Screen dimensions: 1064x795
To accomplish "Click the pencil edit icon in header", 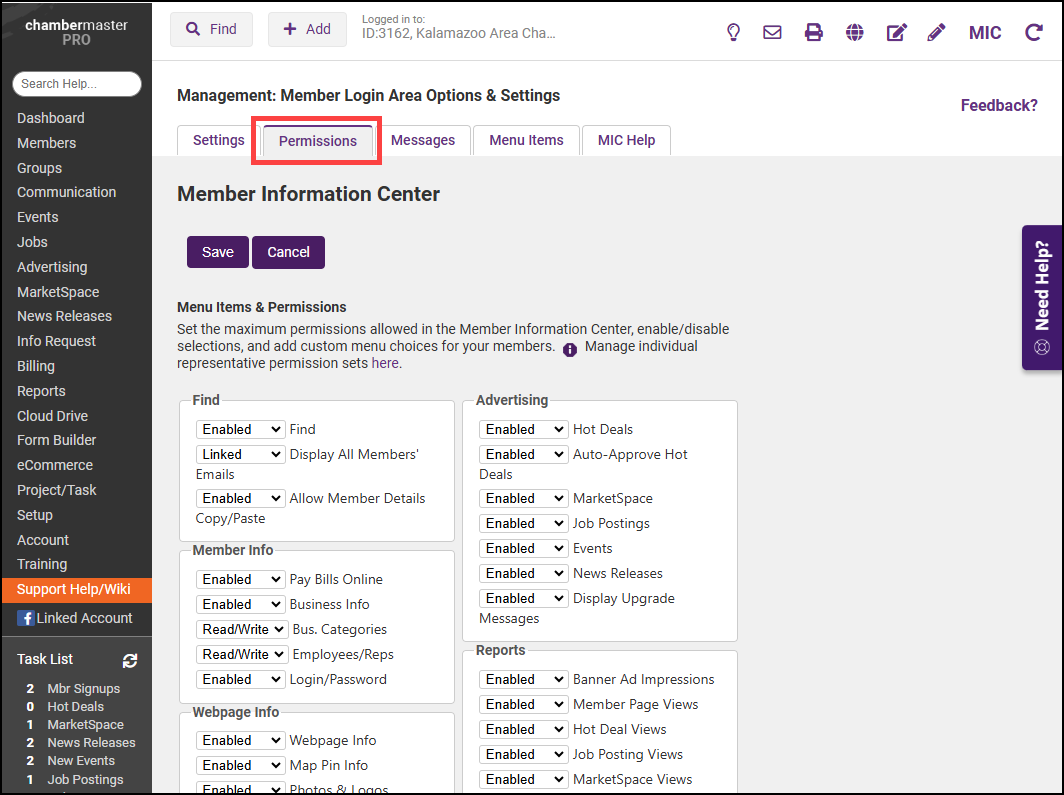I will coord(936,32).
